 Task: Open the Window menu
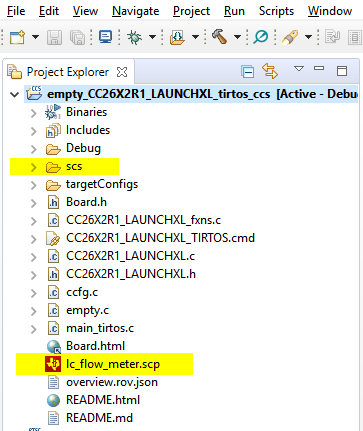coord(330,11)
